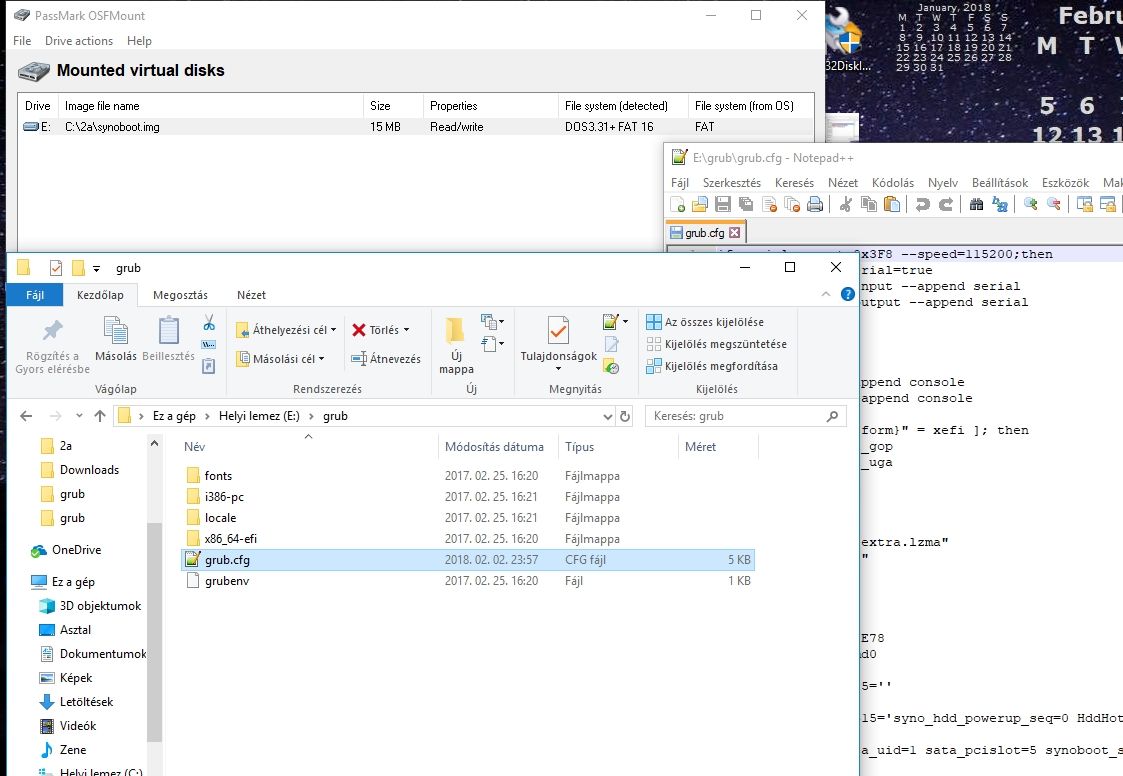Viewport: 1123px width, 776px height.
Task: Open Explorer Fájl menu tab
Action: coord(35,294)
